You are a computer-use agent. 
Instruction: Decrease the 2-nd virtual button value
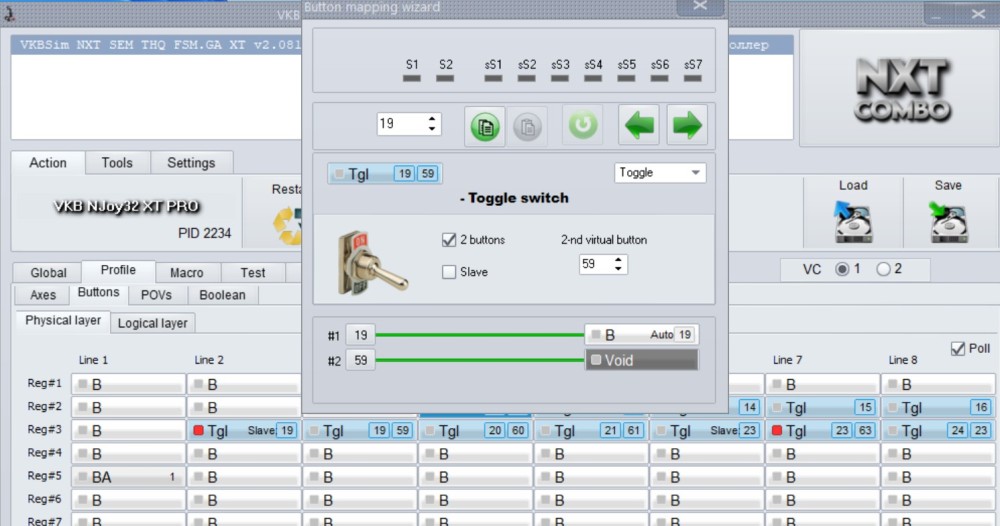click(x=618, y=269)
